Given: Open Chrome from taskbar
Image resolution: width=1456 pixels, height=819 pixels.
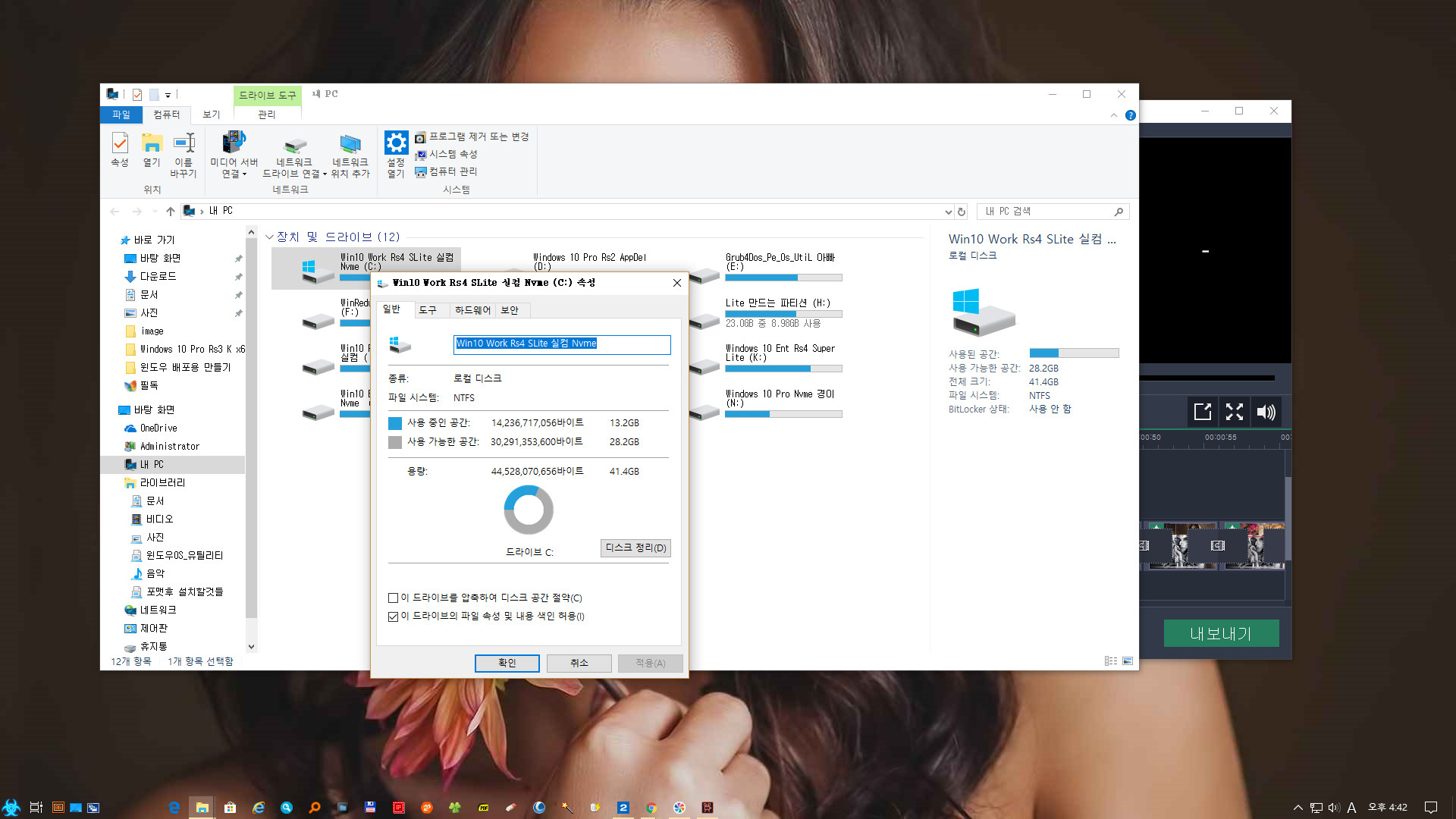Looking at the screenshot, I should pos(651,808).
